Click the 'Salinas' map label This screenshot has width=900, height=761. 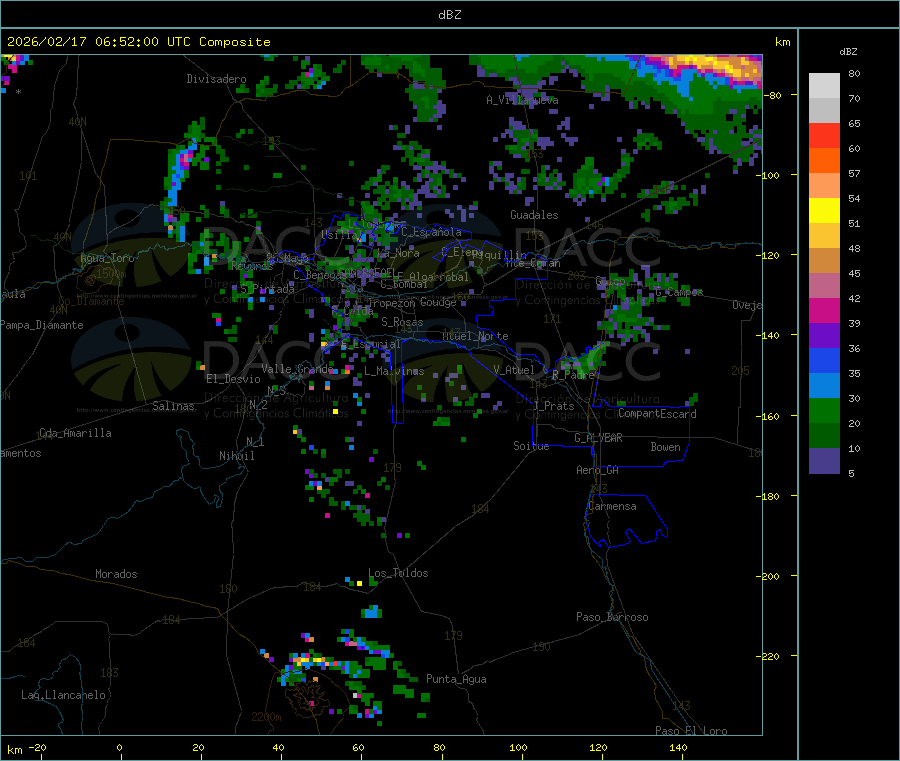point(173,406)
